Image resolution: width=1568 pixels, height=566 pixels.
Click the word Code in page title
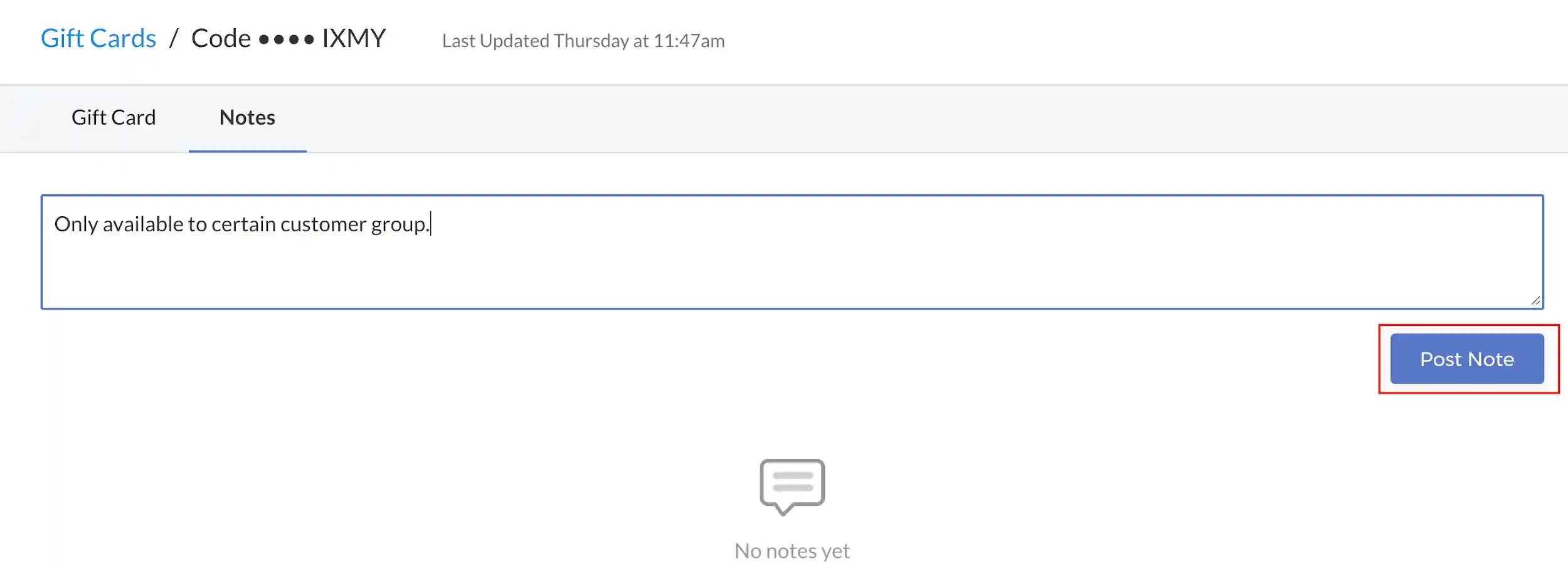point(221,38)
